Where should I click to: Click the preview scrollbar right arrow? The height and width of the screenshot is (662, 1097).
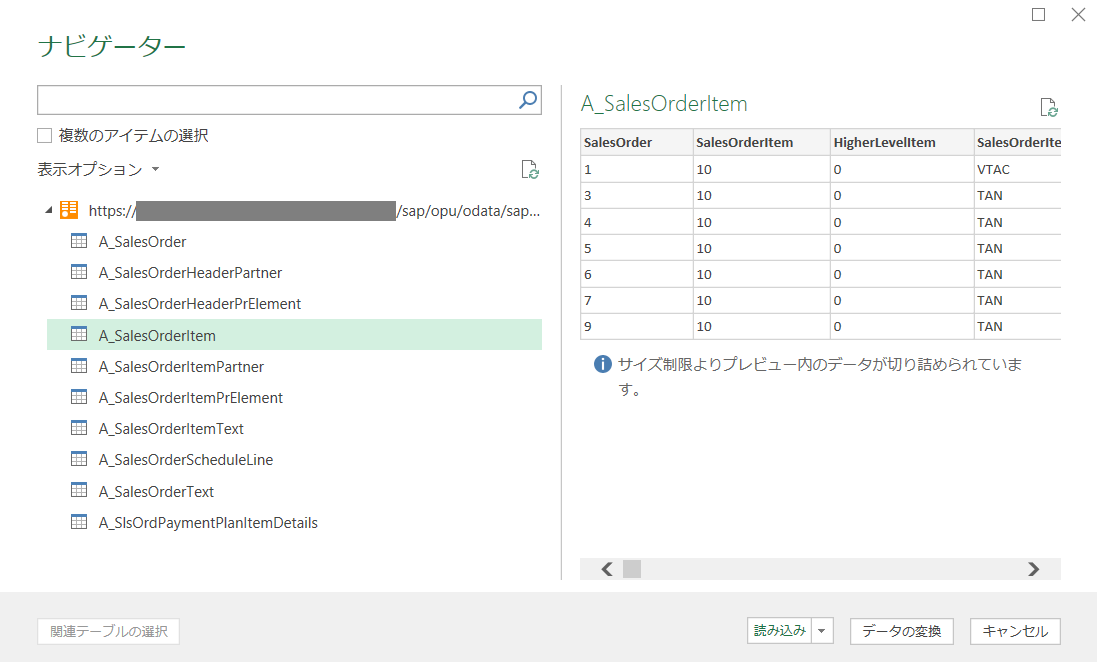pyautogui.click(x=1033, y=569)
